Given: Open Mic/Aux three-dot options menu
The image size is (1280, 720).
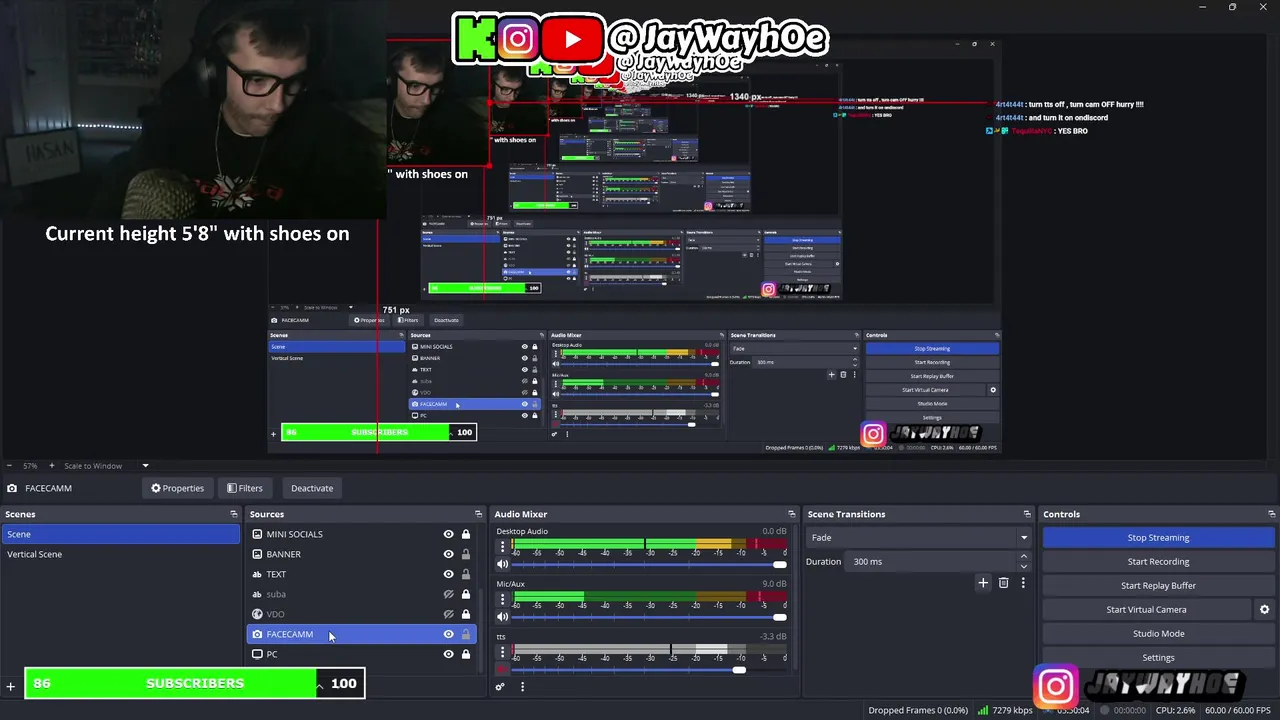Looking at the screenshot, I should tap(502, 599).
